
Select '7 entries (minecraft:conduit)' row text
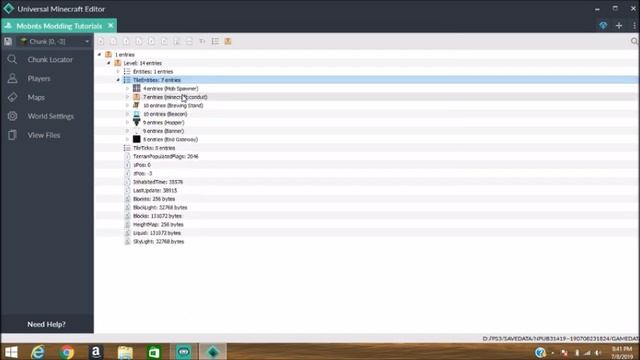pyautogui.click(x=175, y=97)
